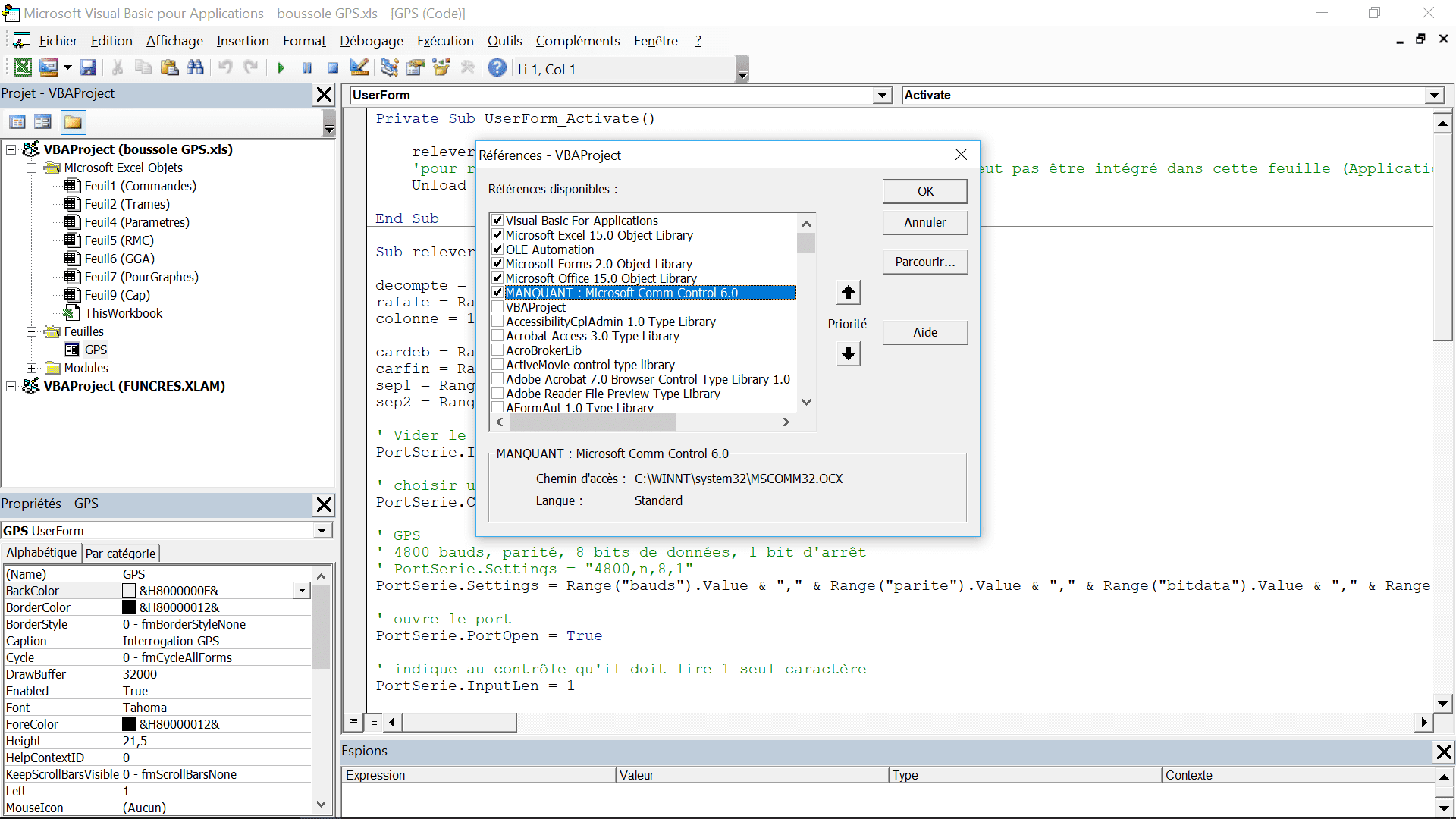
Task: Click the BorderColor black swatch
Action: coord(129,607)
